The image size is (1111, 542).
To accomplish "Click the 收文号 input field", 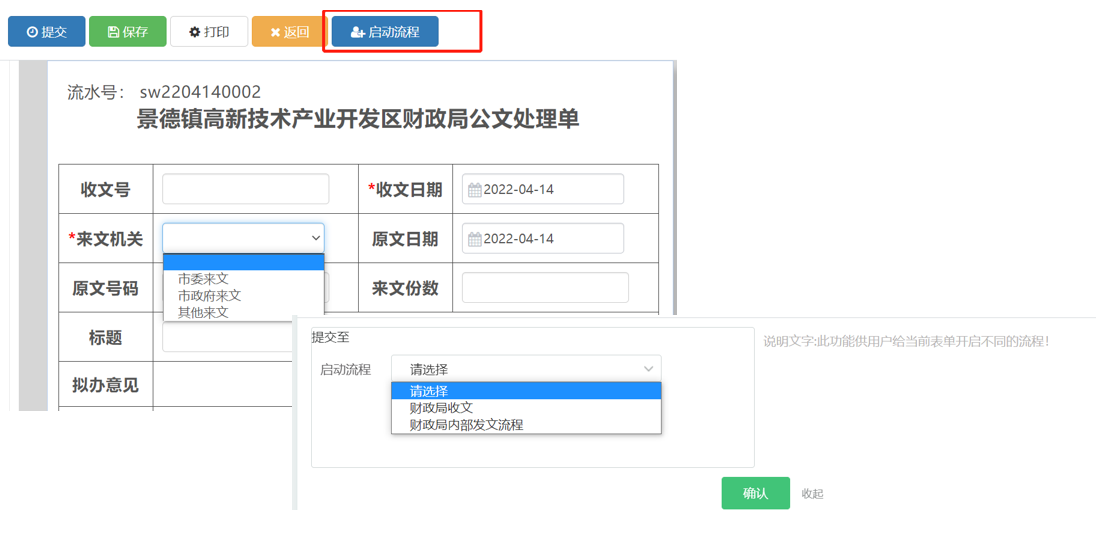I will tap(245, 189).
